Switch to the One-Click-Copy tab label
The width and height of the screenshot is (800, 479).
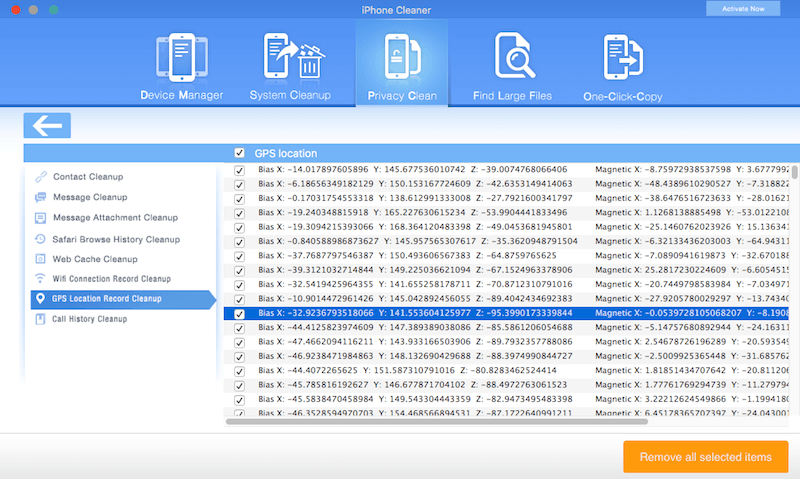[x=622, y=96]
